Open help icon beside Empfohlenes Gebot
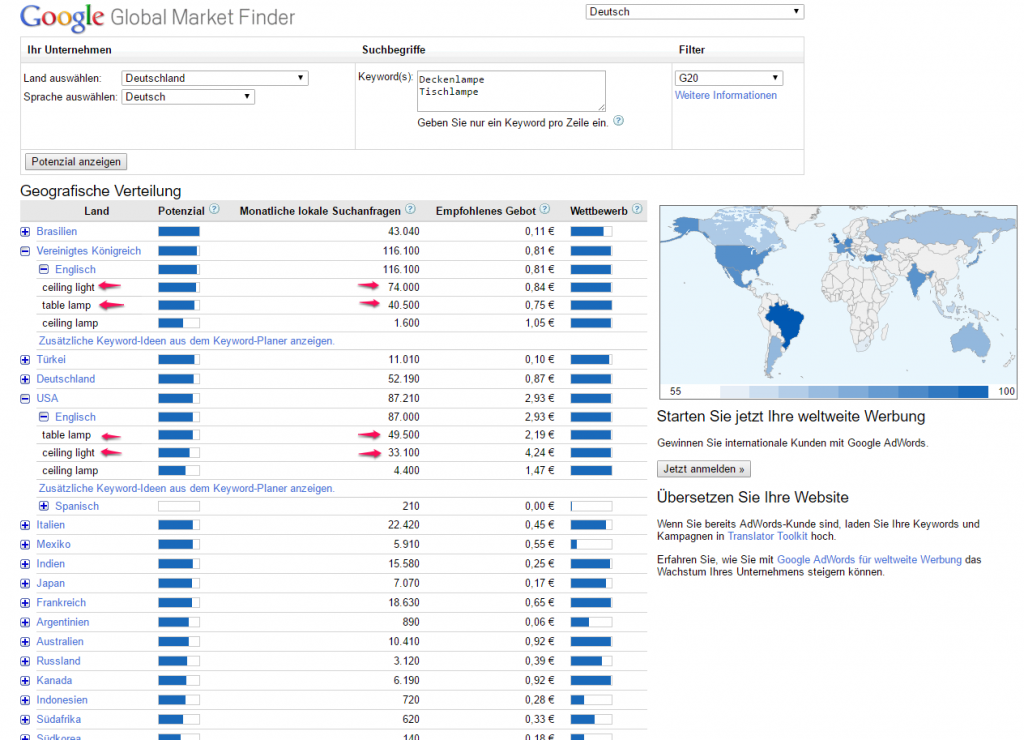This screenshot has width=1024, height=740. point(545,210)
